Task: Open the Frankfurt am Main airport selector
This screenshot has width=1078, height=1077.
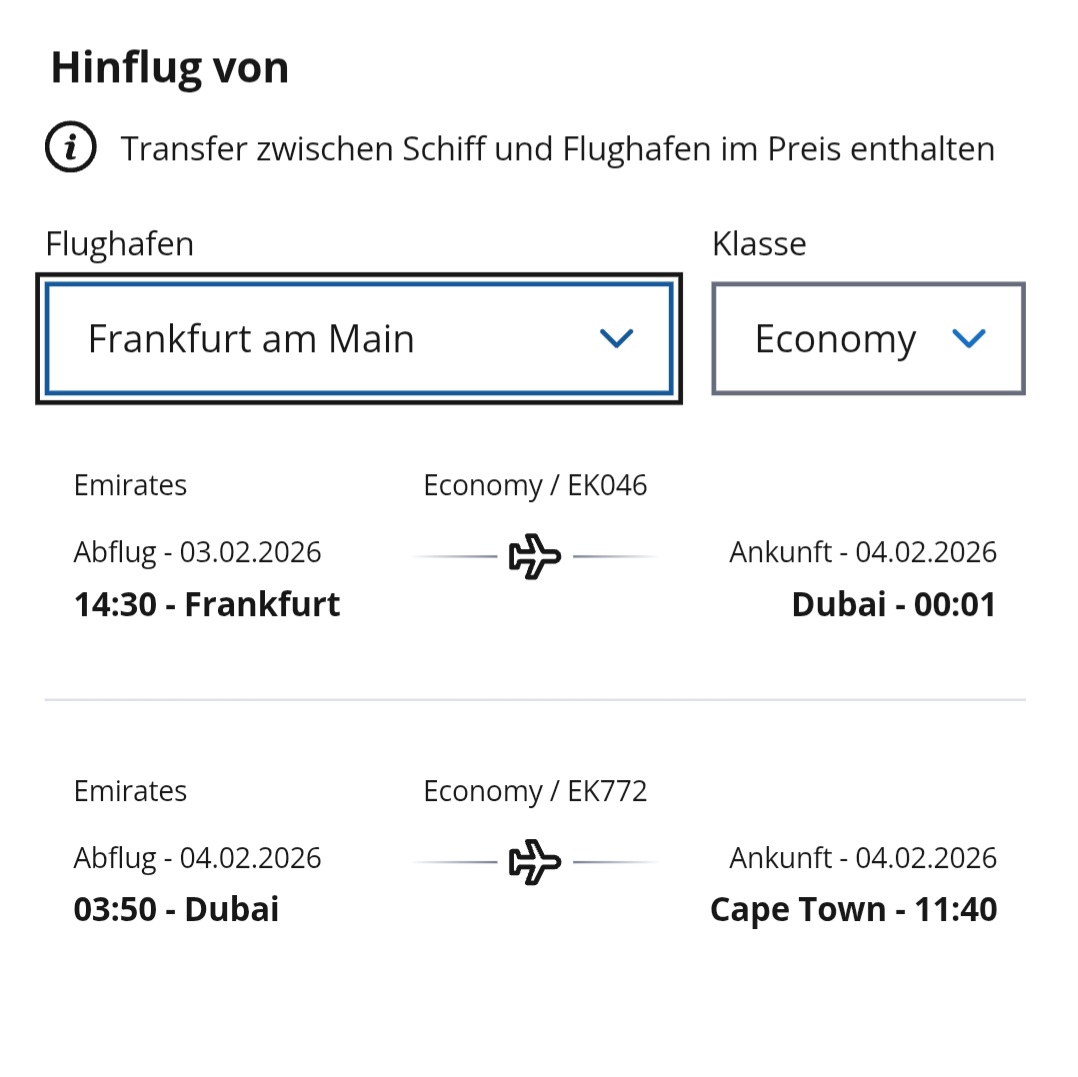Action: pos(358,339)
